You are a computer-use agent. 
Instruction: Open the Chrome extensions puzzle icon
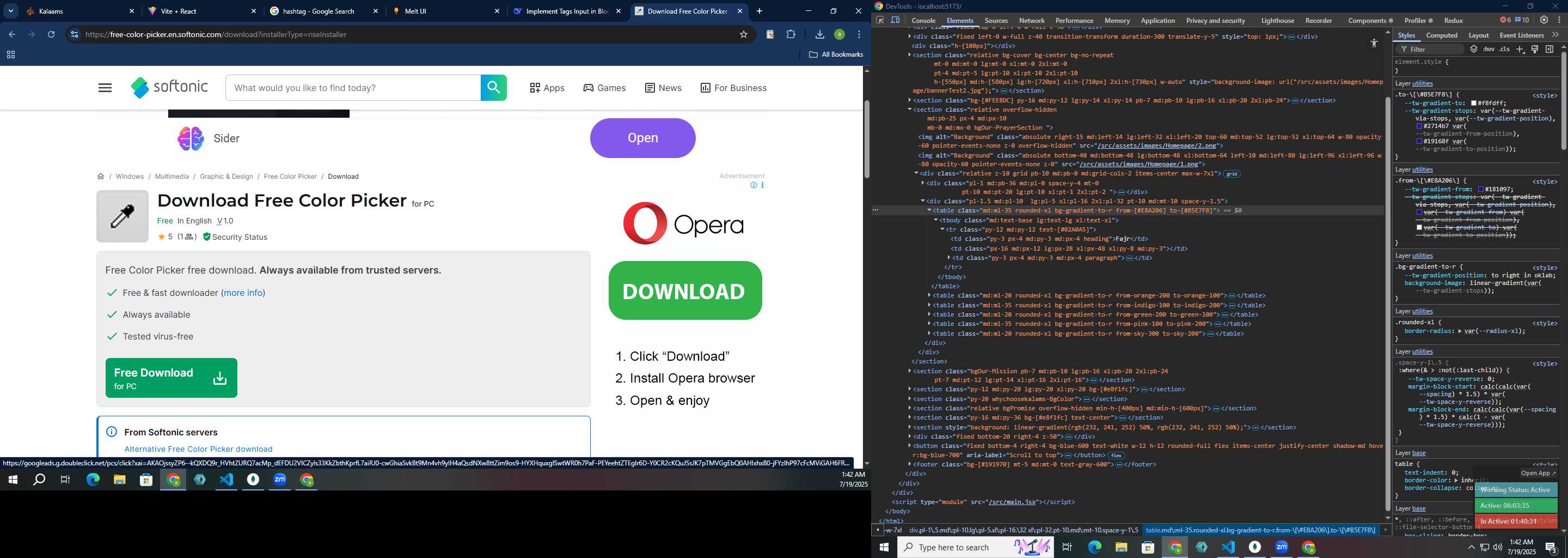point(791,35)
